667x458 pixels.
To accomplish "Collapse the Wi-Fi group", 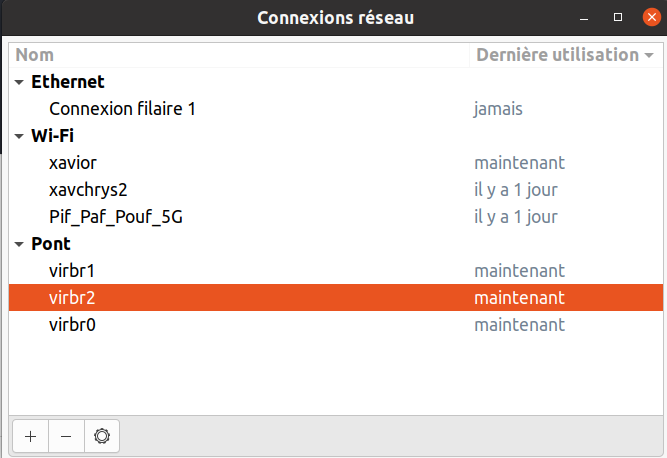I will pos(19,136).
